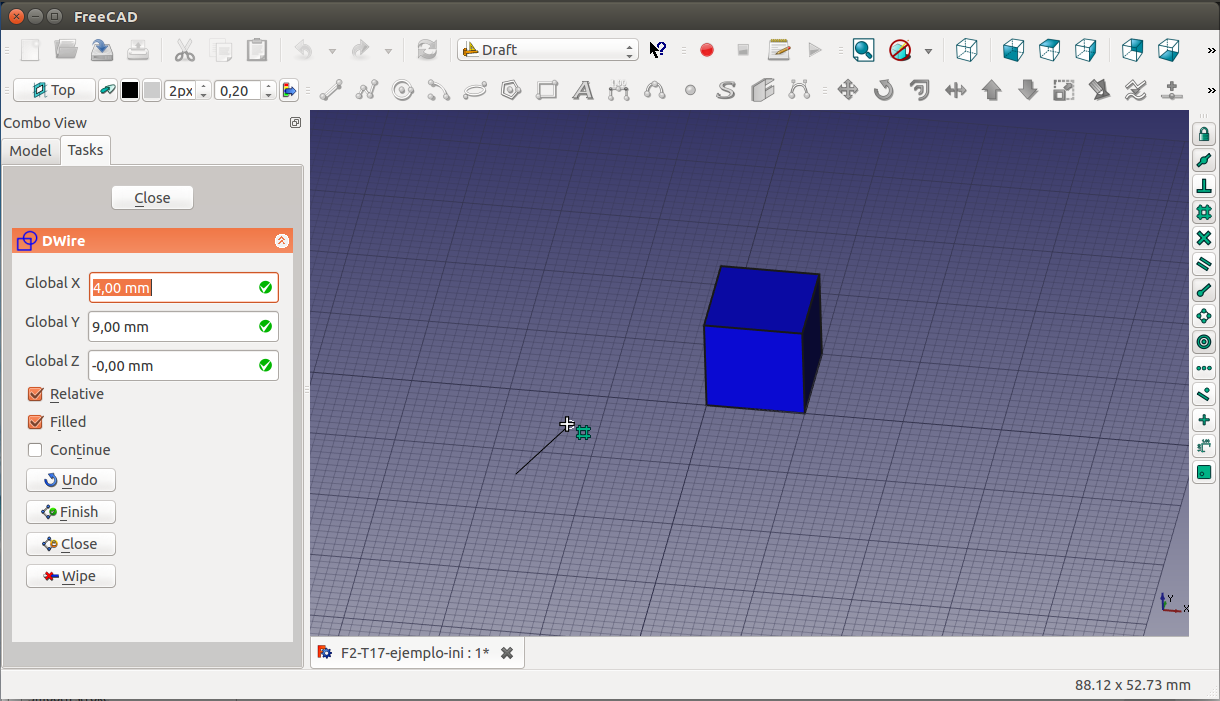Image resolution: width=1220 pixels, height=701 pixels.
Task: Open the black line color swatch
Action: [130, 91]
